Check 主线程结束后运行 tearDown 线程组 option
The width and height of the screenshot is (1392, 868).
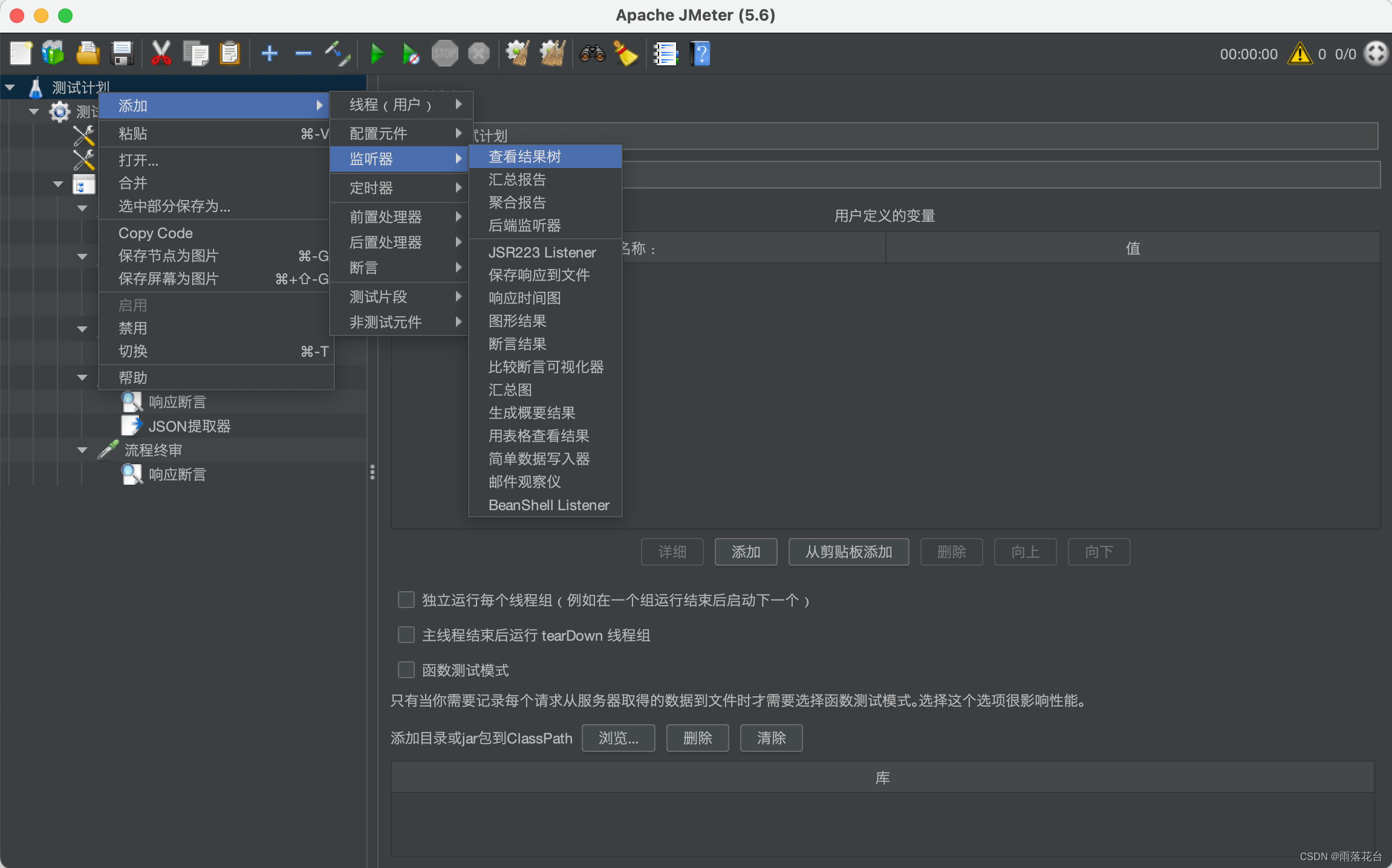pos(406,635)
